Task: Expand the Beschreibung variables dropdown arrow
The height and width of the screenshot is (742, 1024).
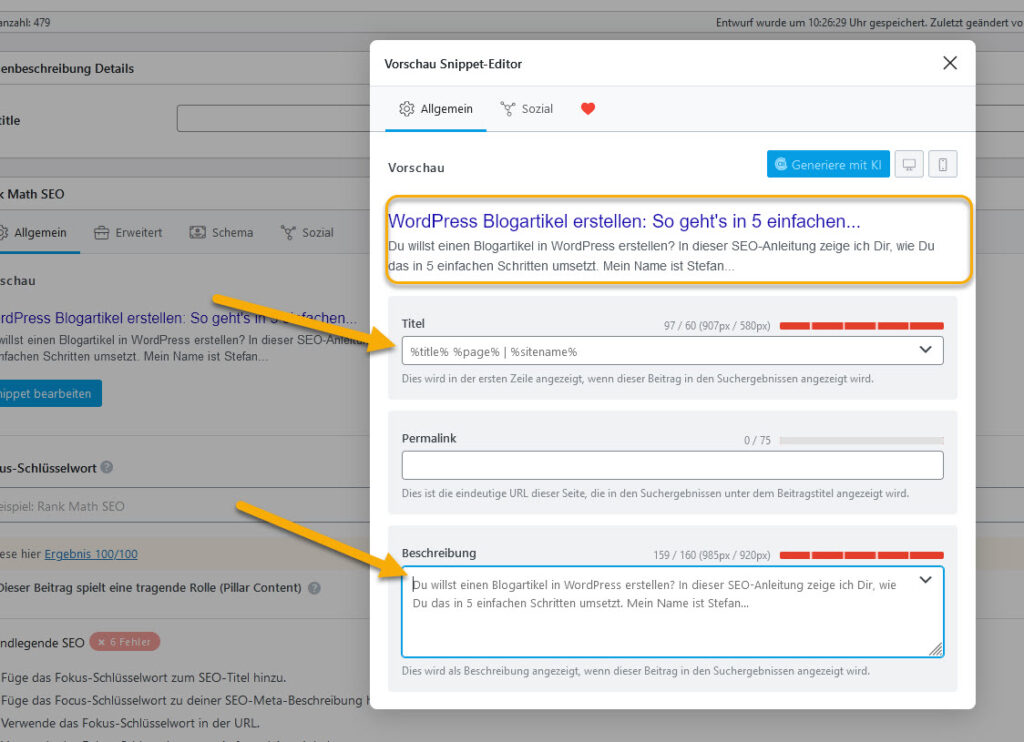Action: 925,580
